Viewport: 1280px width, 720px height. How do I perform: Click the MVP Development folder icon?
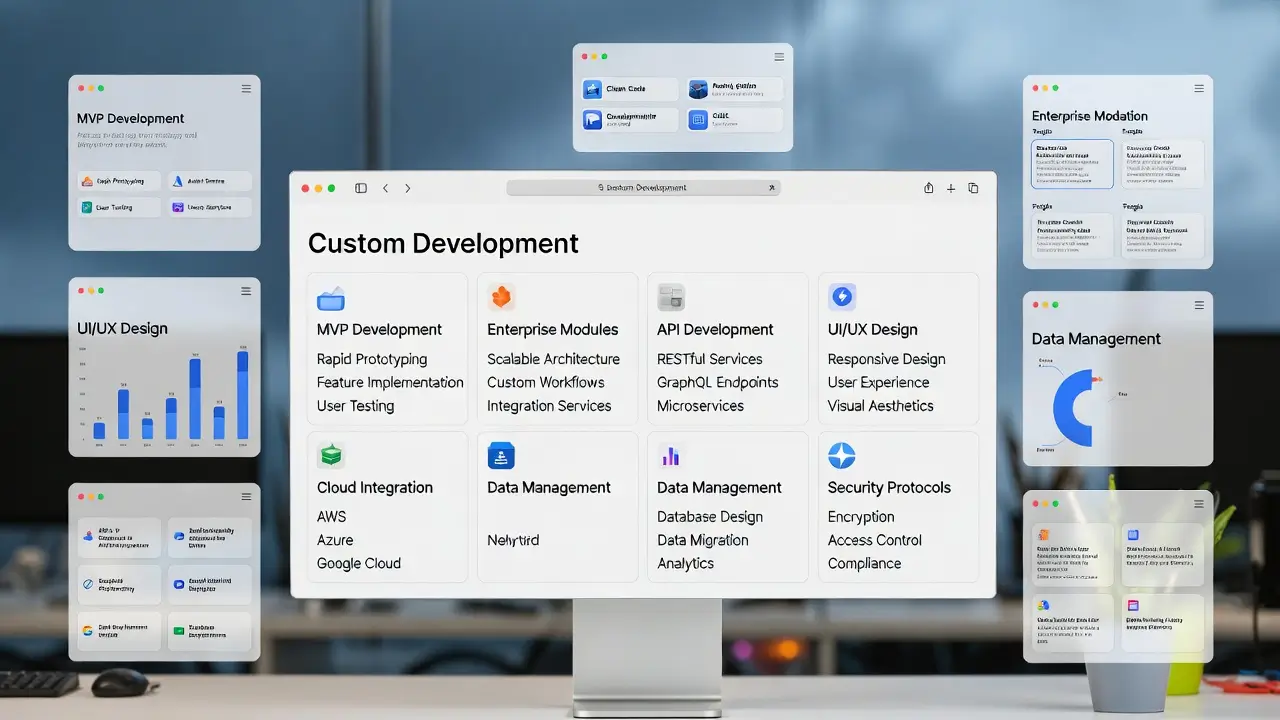[330, 298]
